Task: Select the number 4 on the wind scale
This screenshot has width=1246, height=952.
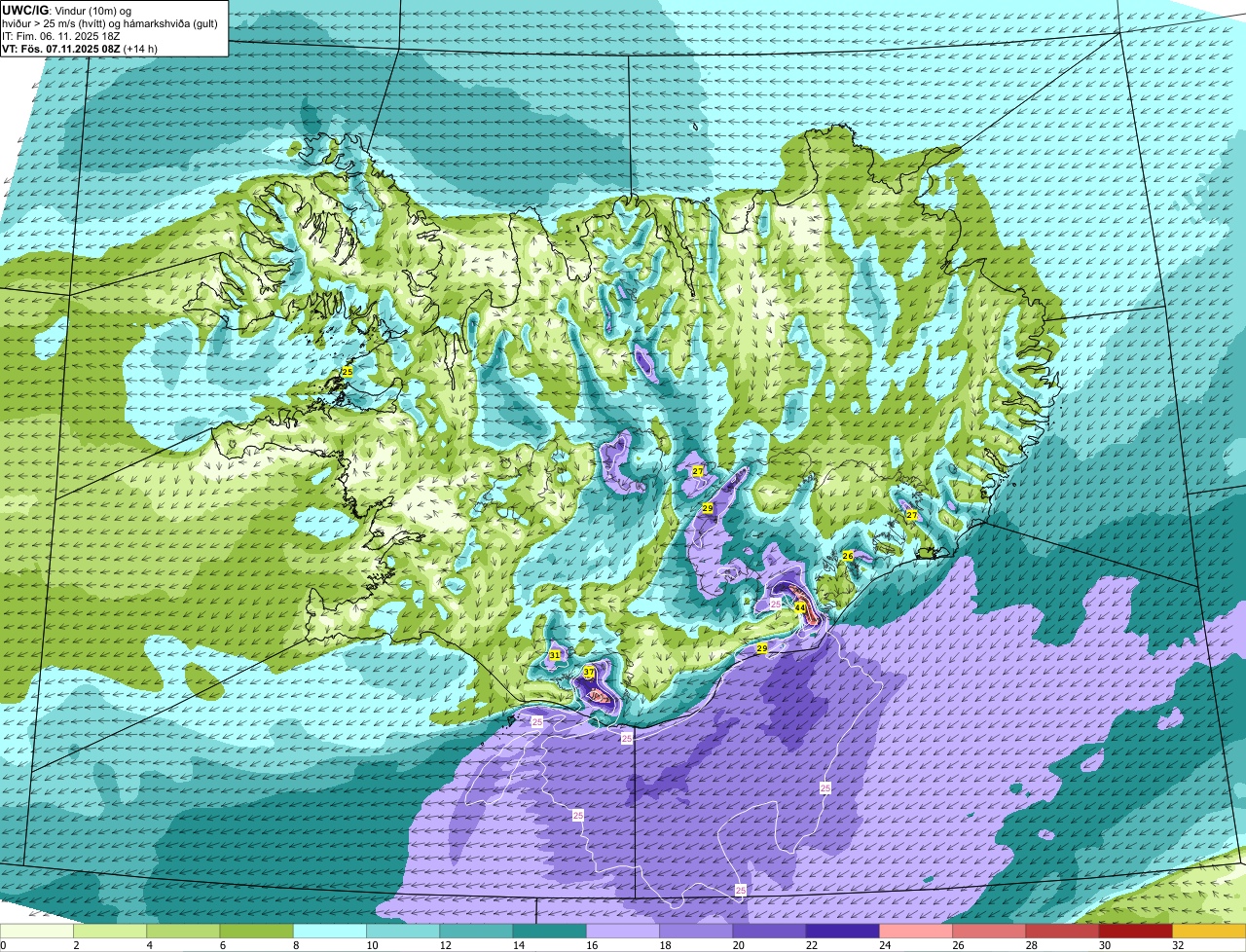Action: [x=148, y=945]
